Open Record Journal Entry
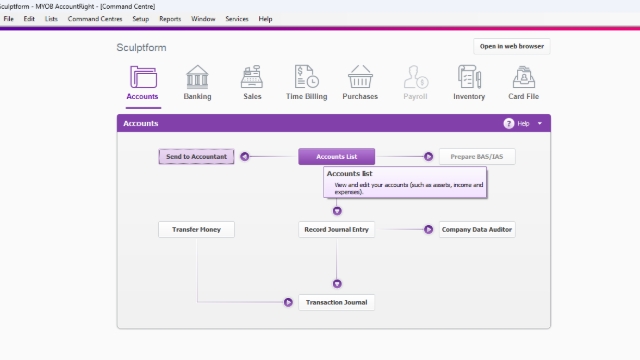The image size is (640, 360). (x=337, y=229)
